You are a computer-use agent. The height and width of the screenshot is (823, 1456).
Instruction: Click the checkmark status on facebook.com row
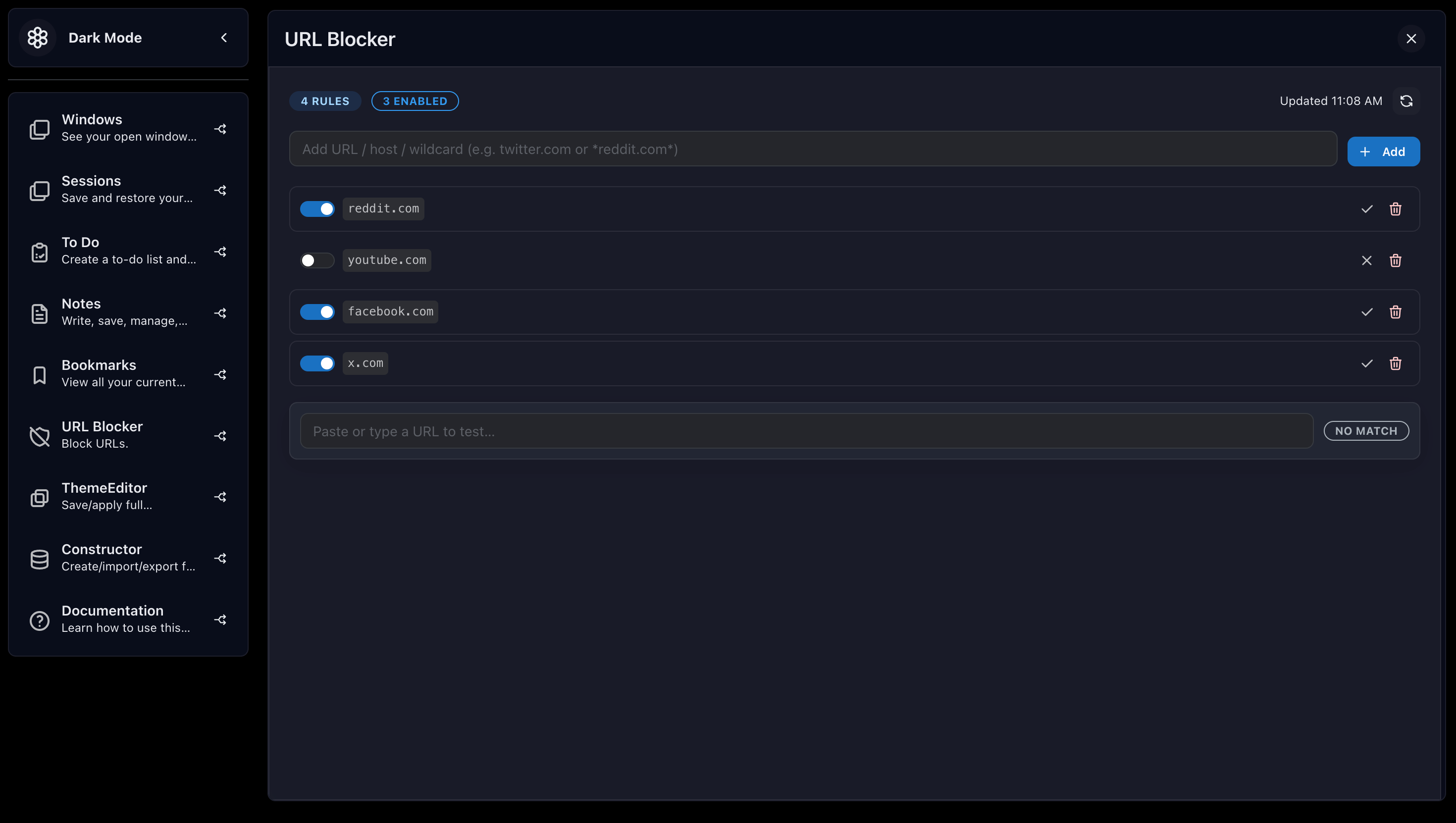1367,312
